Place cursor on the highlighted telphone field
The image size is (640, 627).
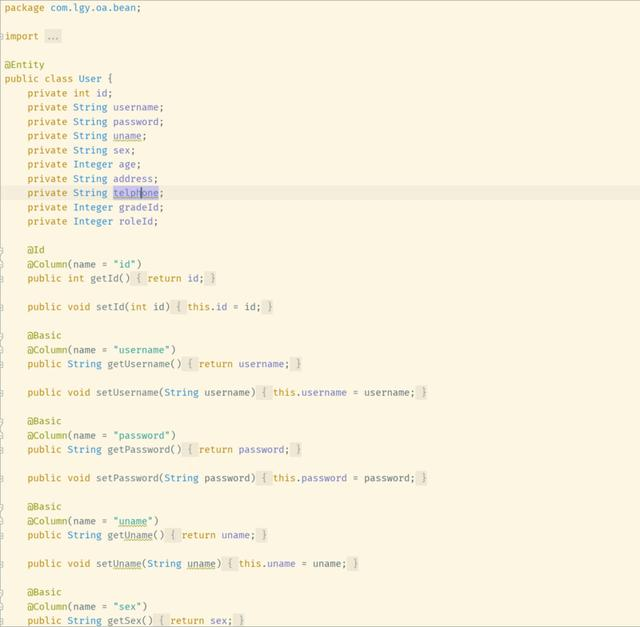click(x=136, y=193)
